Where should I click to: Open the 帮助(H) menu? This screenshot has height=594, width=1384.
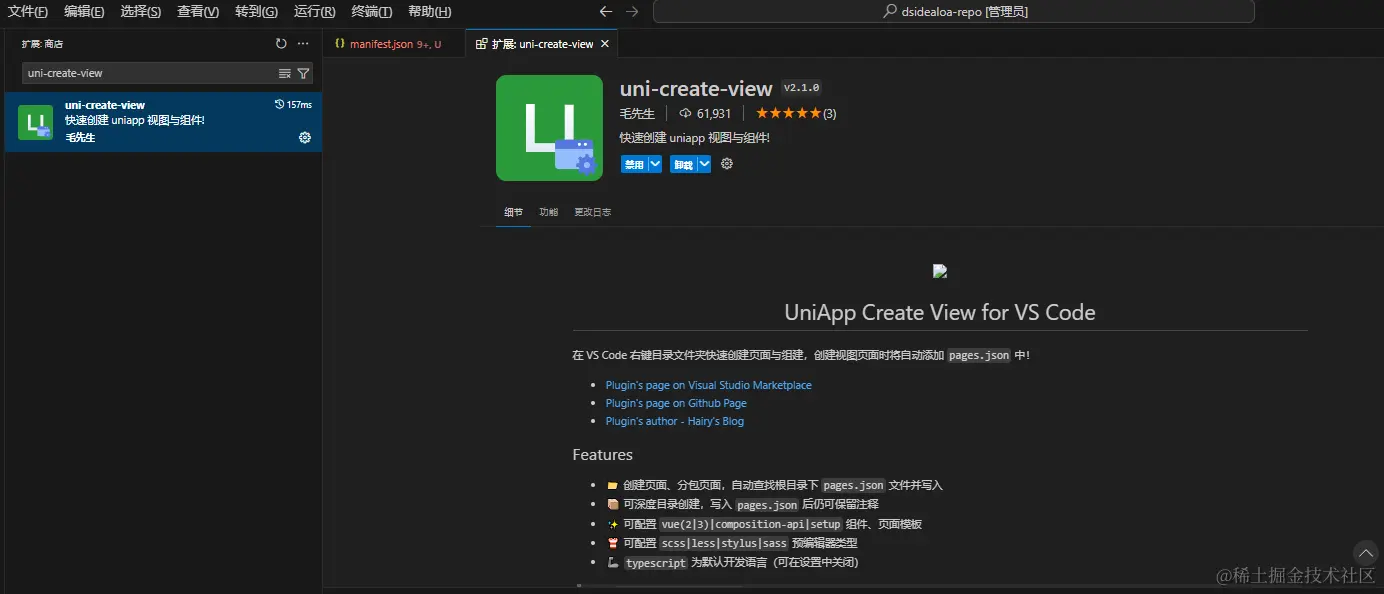pyautogui.click(x=429, y=12)
